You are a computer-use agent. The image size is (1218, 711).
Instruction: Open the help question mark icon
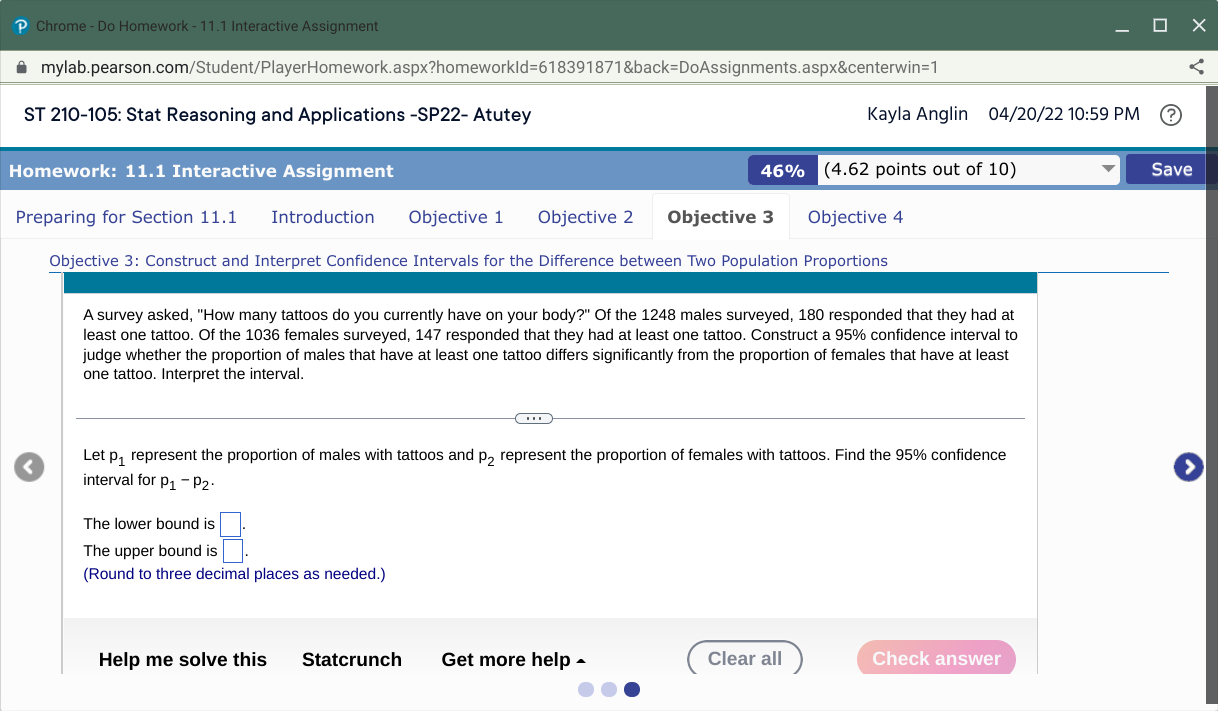(1170, 114)
